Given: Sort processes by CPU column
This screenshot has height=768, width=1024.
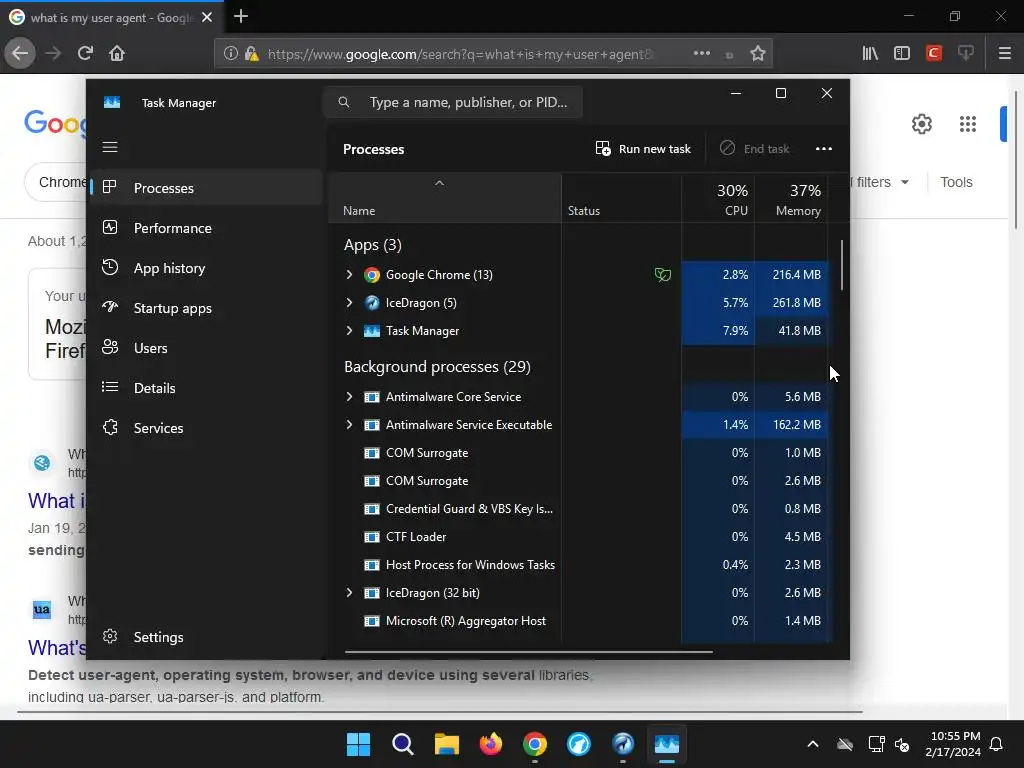Looking at the screenshot, I should [x=718, y=199].
